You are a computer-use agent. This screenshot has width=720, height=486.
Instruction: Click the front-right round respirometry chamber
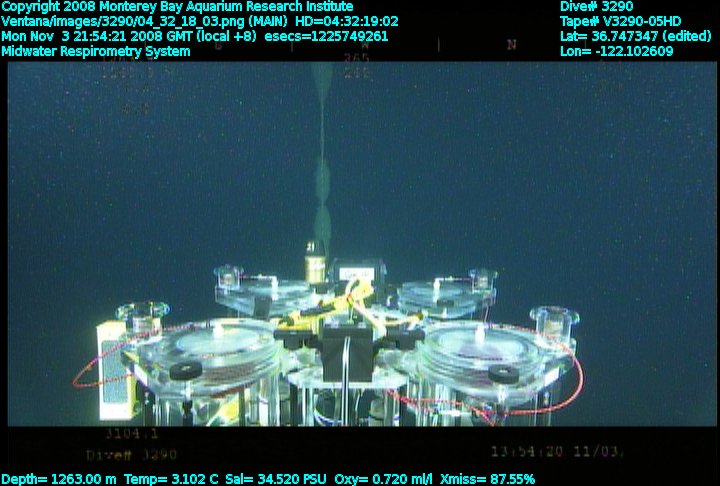483,350
